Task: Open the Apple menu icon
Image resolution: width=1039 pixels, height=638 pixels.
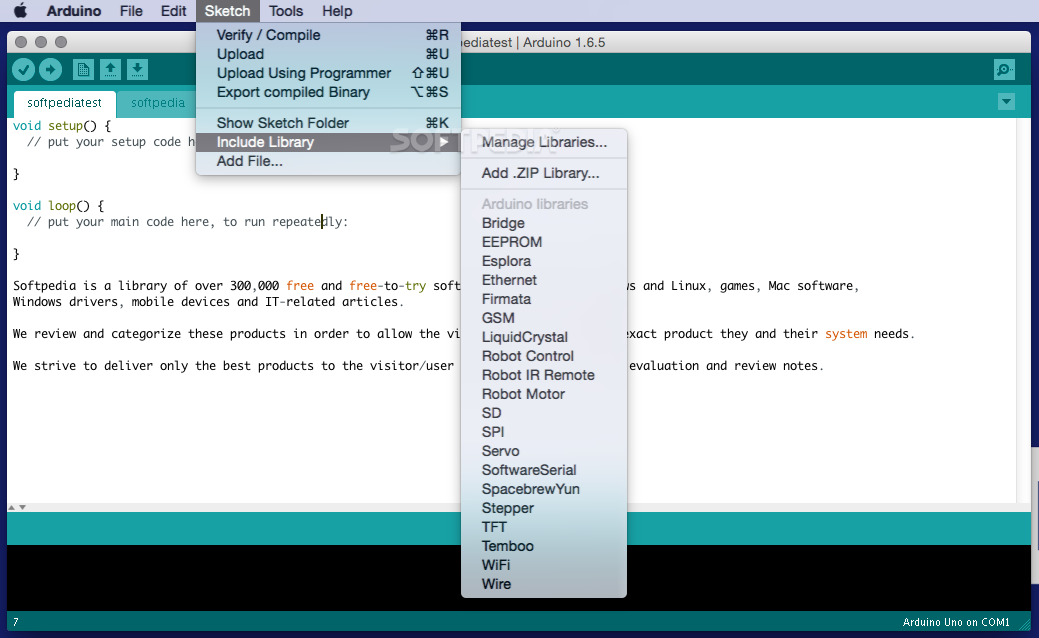Action: (21, 11)
